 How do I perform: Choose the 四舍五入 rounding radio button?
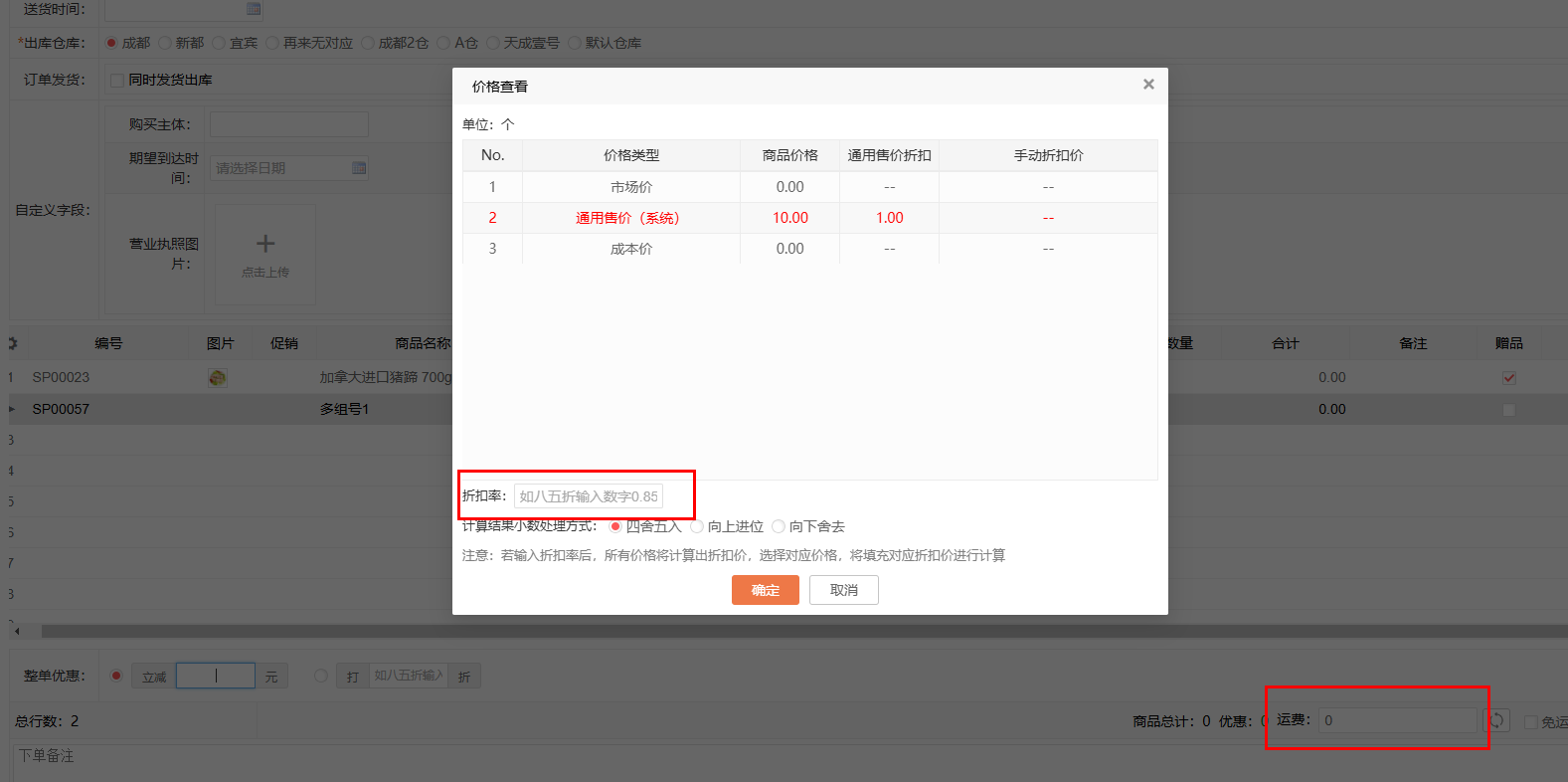coord(615,526)
